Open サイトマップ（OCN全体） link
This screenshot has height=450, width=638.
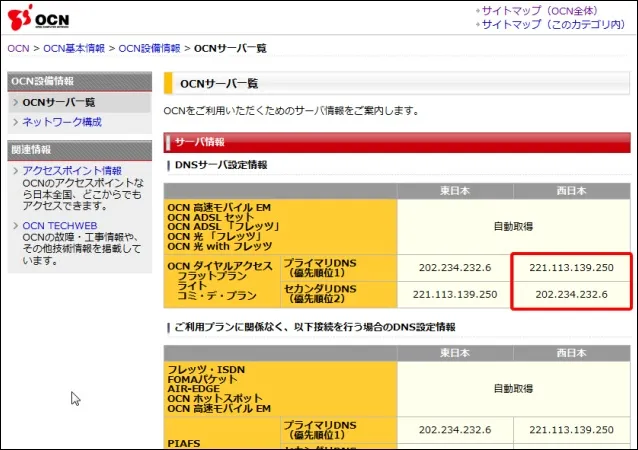540,11
